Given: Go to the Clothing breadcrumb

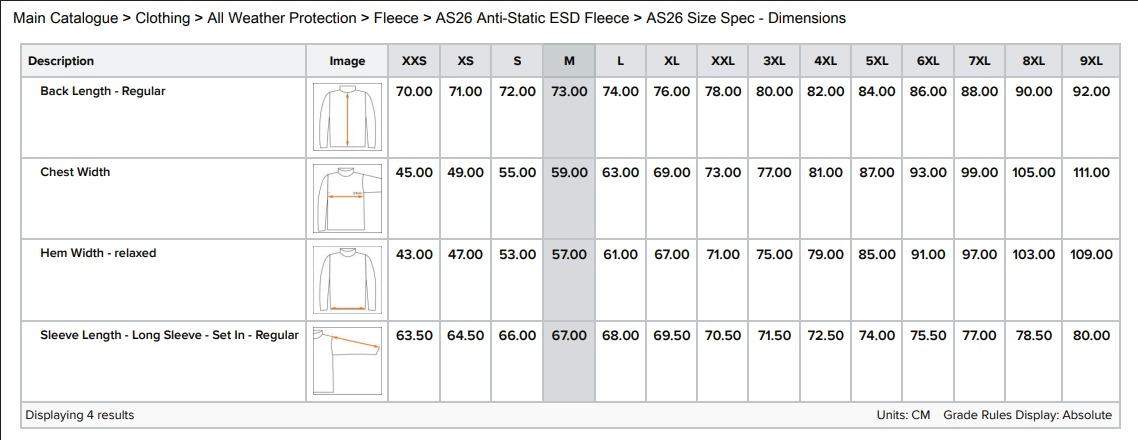Looking at the screenshot, I should point(161,18).
